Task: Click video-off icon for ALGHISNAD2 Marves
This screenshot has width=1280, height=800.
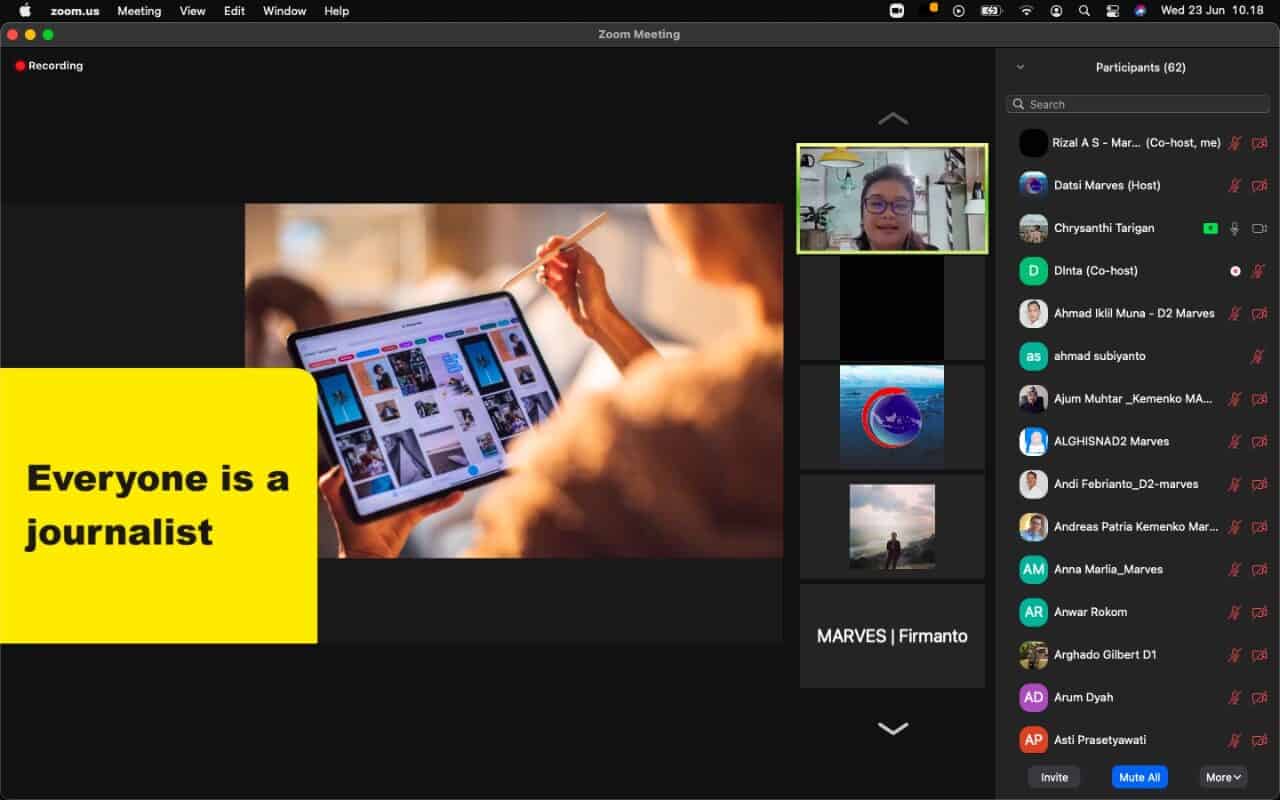Action: [1259, 441]
